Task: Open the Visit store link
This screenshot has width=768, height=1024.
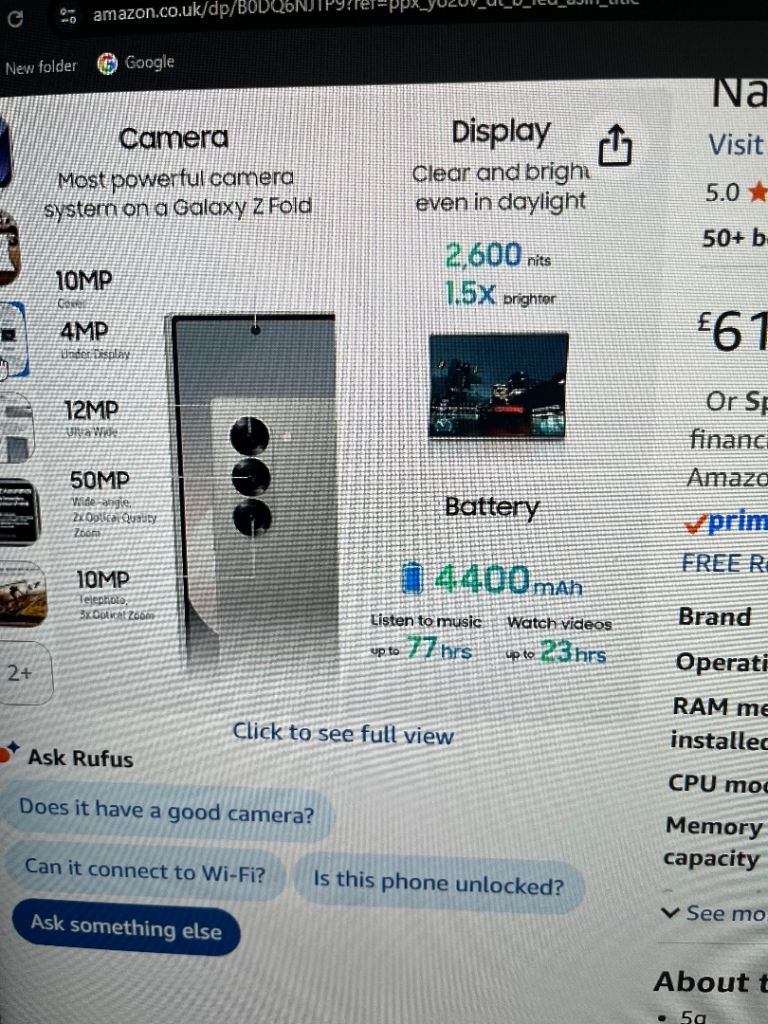Action: [x=737, y=145]
